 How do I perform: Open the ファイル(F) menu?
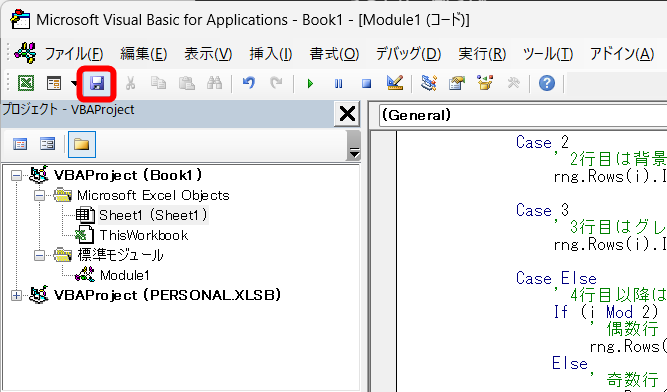pos(74,54)
